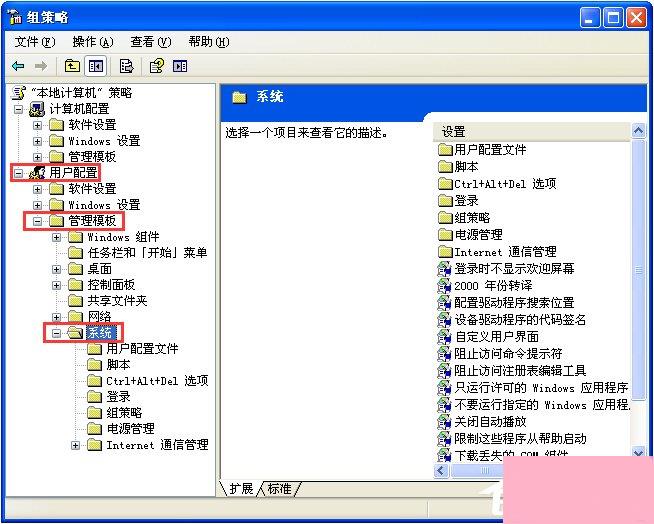
Task: Click the policy icon beside 登录时不显示欢迎屏幕
Action: click(444, 269)
